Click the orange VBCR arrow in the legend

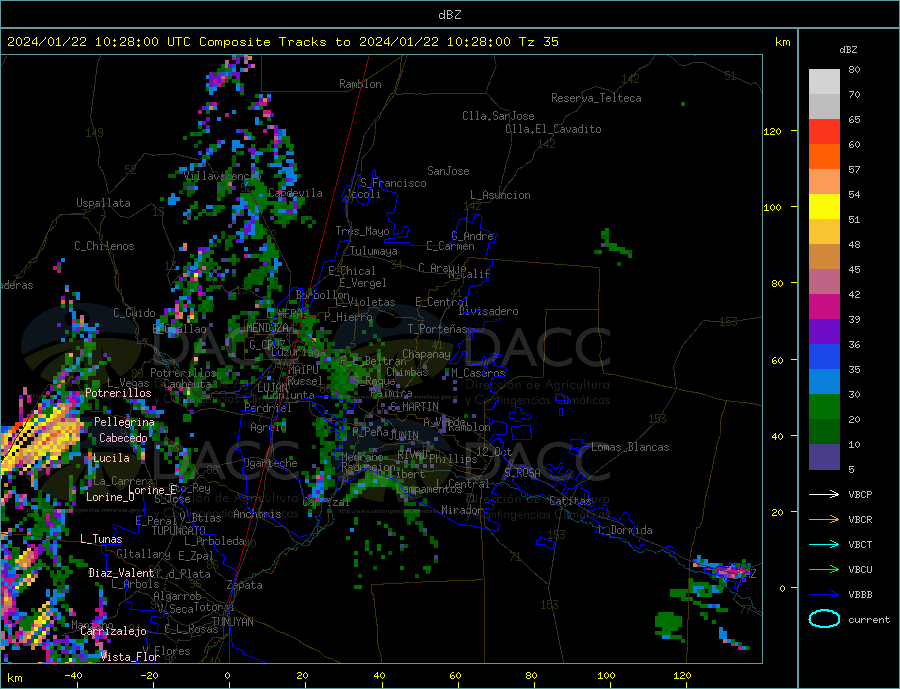click(x=824, y=520)
